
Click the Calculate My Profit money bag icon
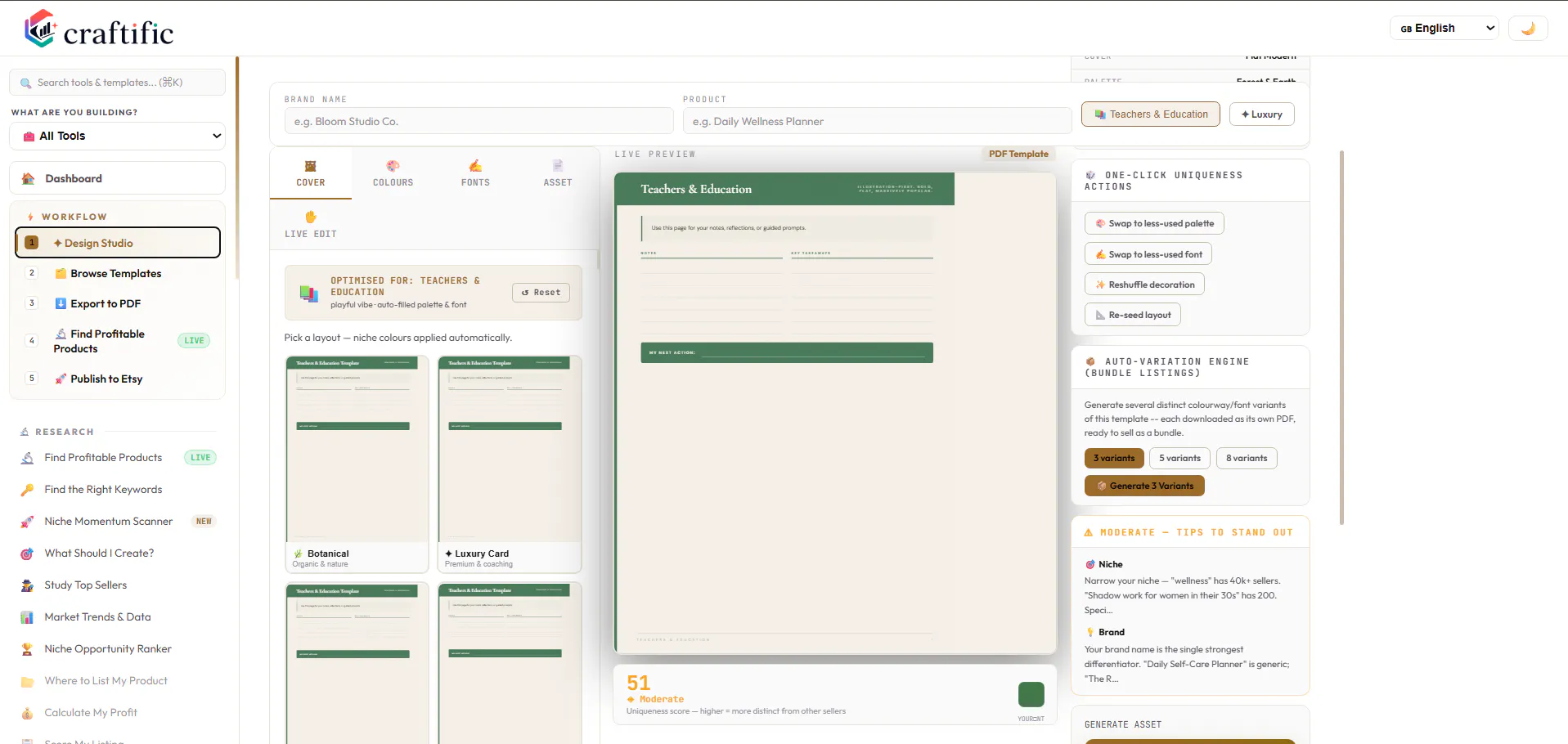tap(28, 713)
